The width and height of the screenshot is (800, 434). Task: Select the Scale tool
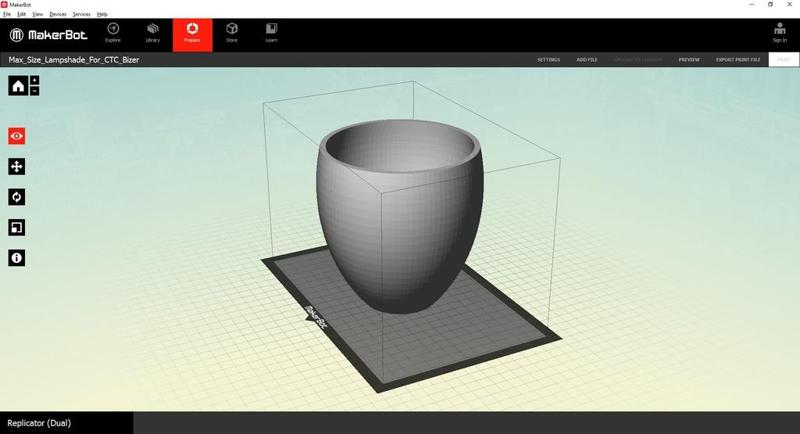tap(16, 227)
